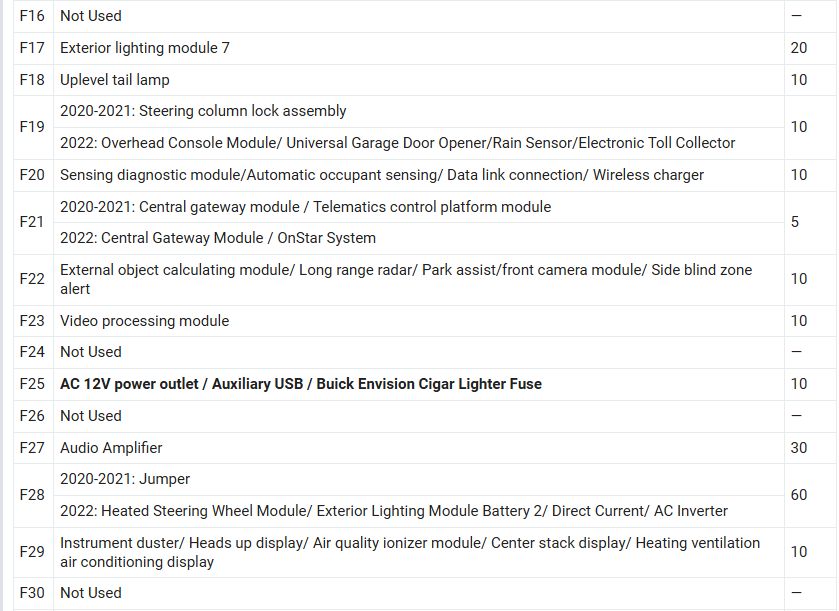Click the amperage value 30 for F27
This screenshot has height=611, width=839.
pos(798,448)
